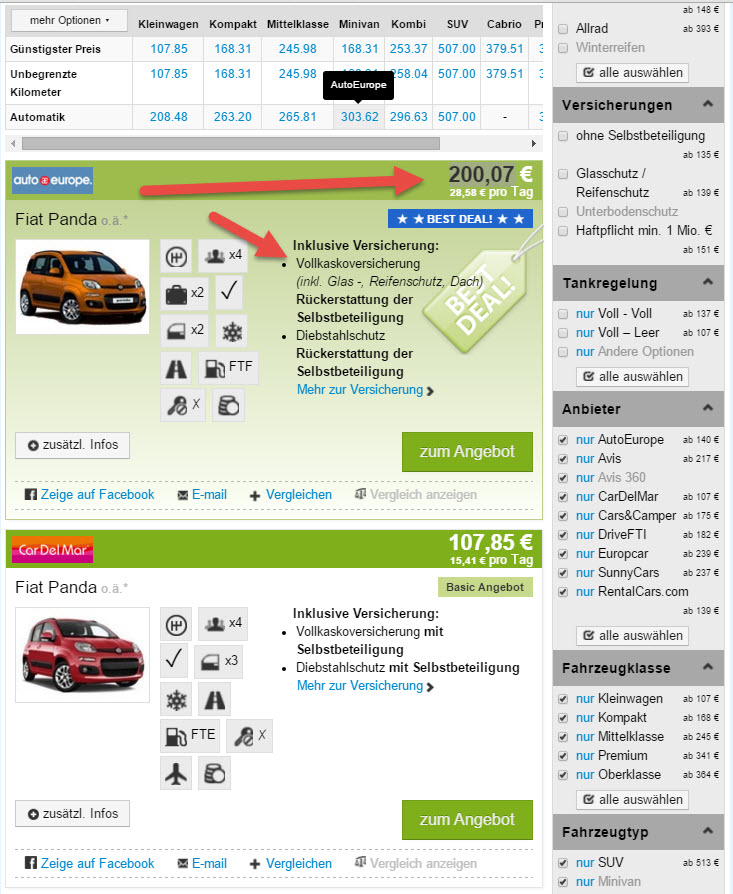Click doors x3 icon in CarDelMar offer

coord(218,662)
